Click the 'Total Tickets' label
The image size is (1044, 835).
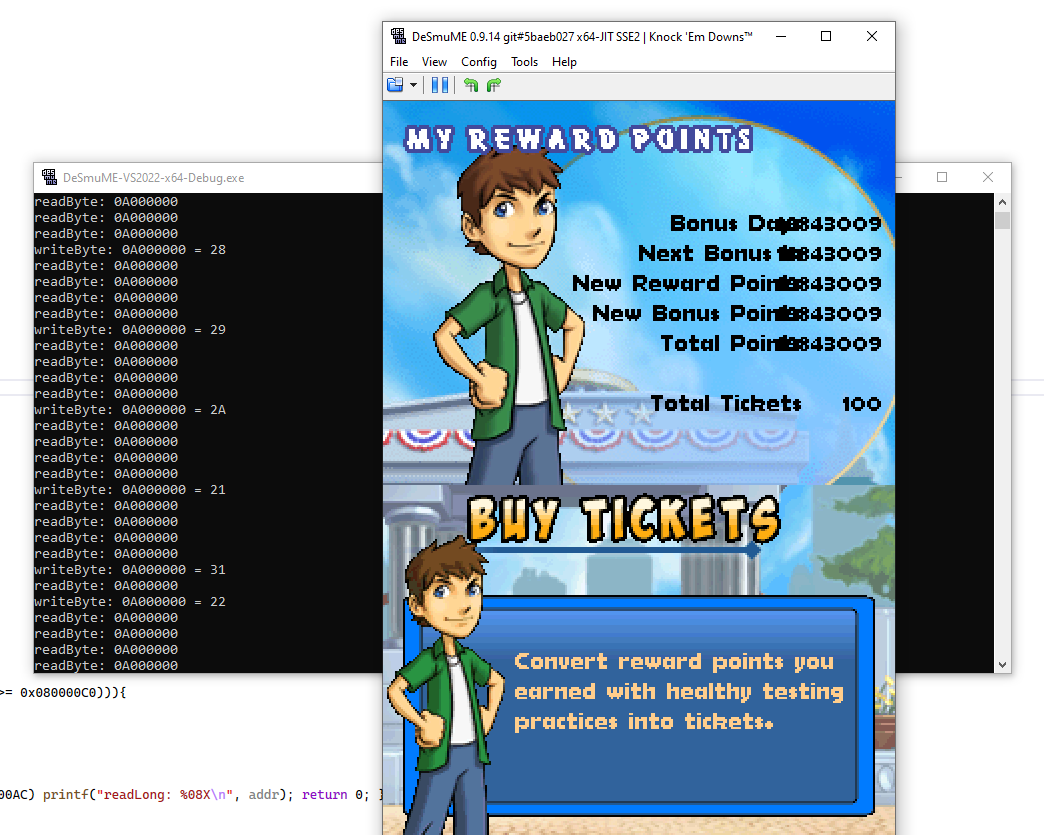726,404
